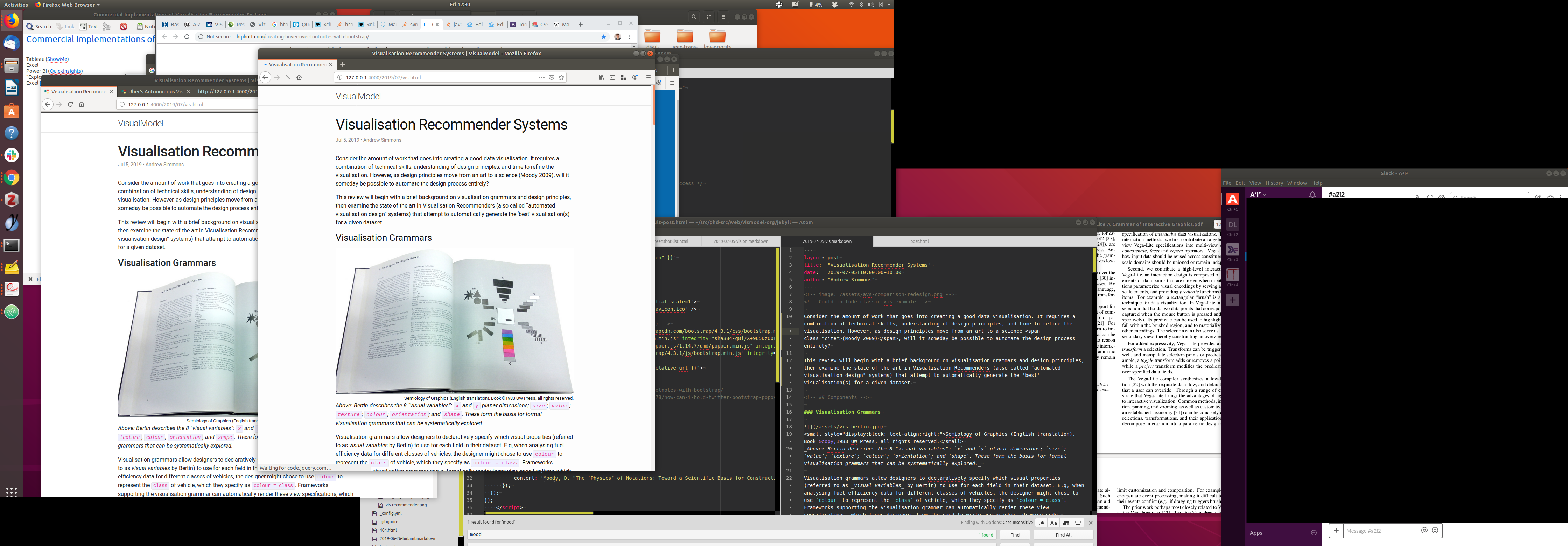The height and width of the screenshot is (546, 1568).
Task: Expand the A²I² workspace dropdown in Slack
Action: click(x=1258, y=195)
